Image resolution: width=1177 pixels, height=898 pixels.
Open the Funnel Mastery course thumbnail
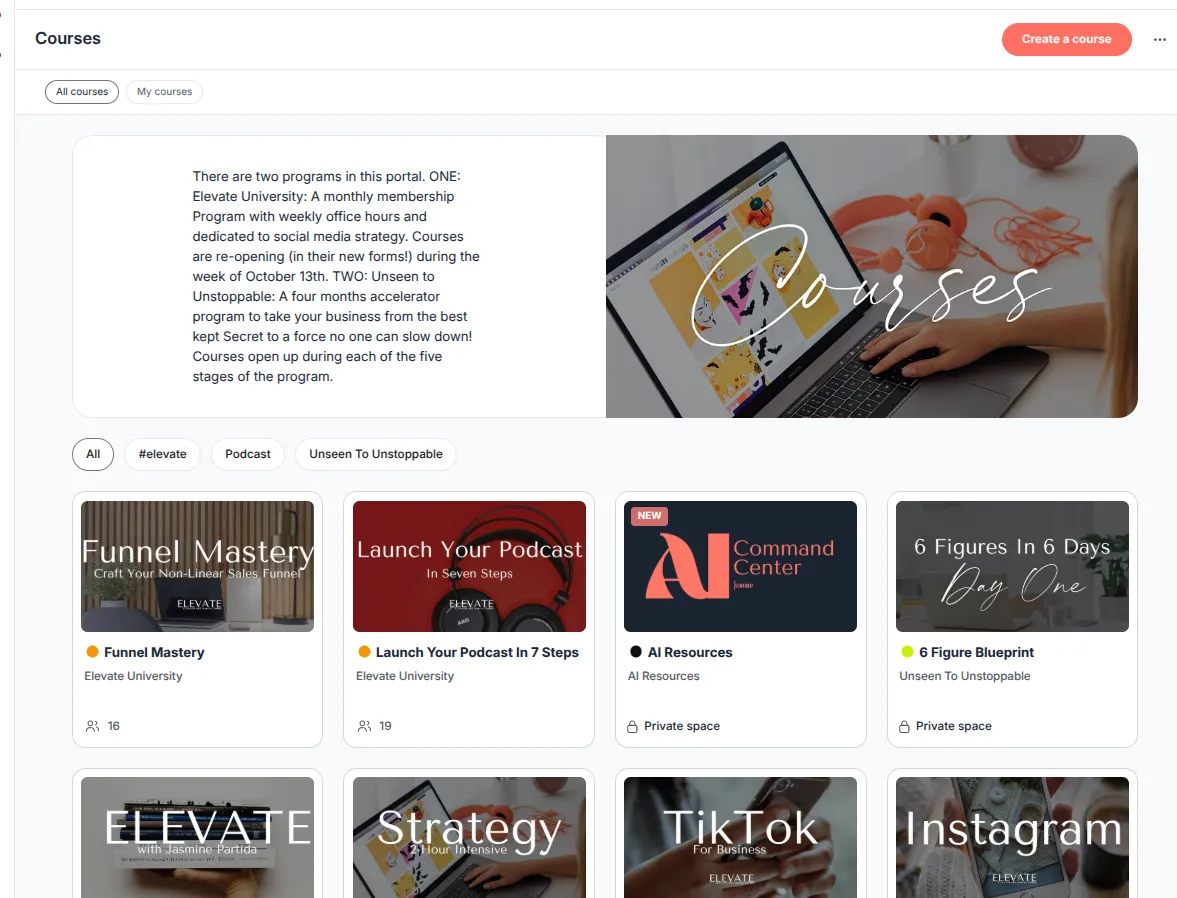pos(197,566)
